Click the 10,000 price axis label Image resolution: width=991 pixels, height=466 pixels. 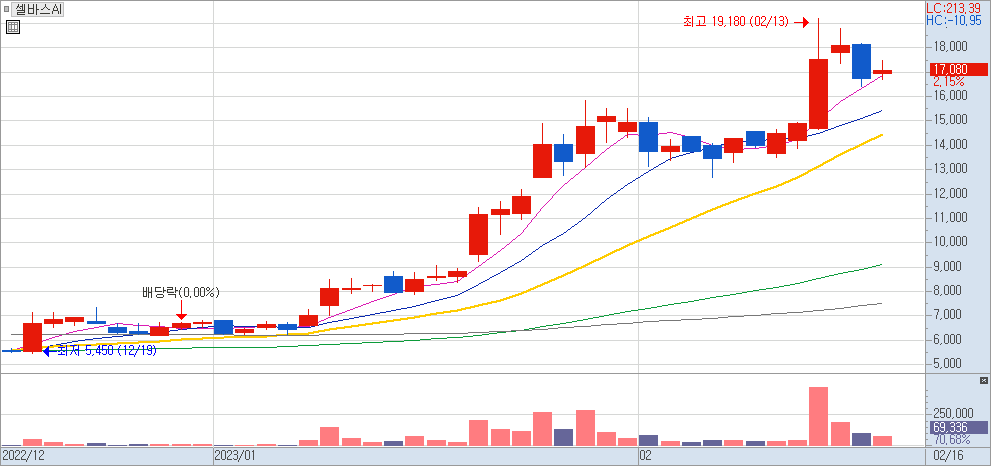[949, 242]
